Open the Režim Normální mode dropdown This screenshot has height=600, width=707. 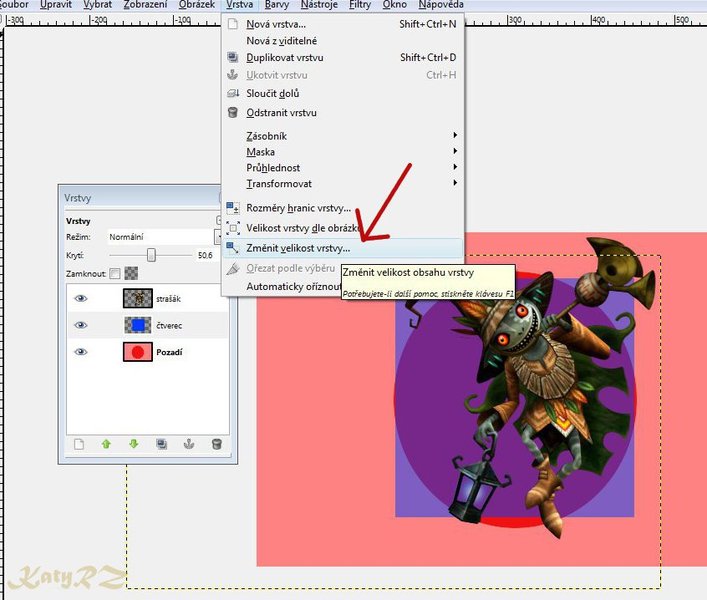164,237
